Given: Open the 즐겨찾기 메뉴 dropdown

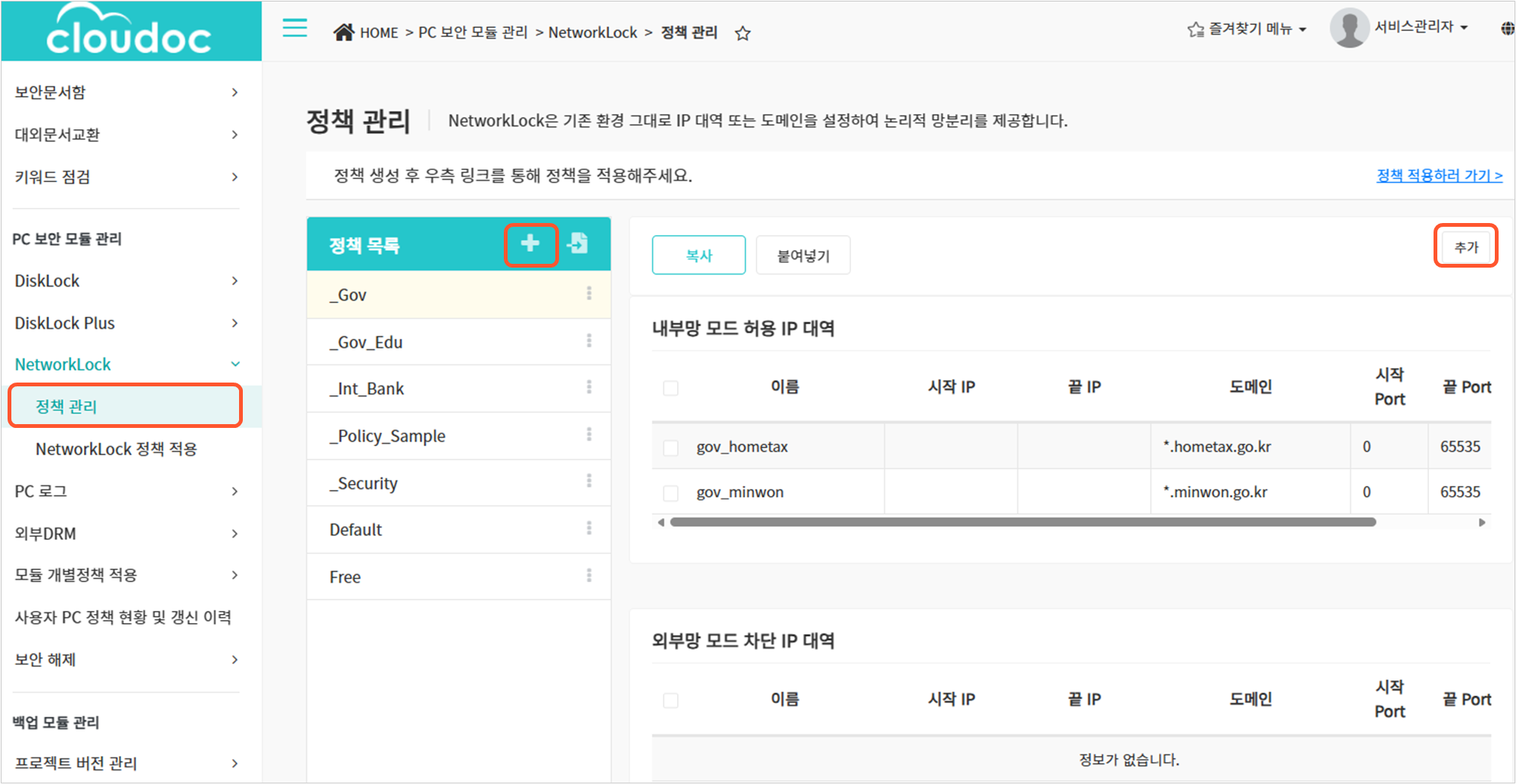Looking at the screenshot, I should pos(1248,29).
